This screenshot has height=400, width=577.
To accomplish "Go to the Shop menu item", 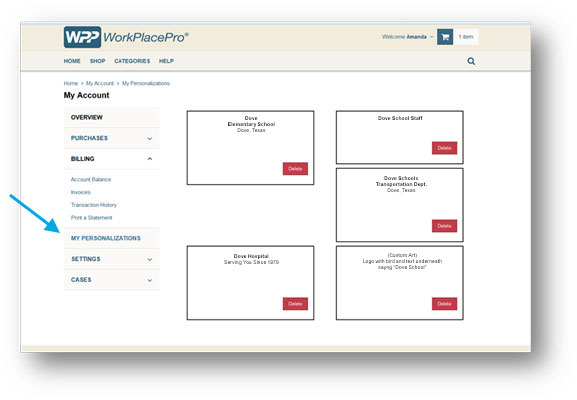I will (x=98, y=61).
